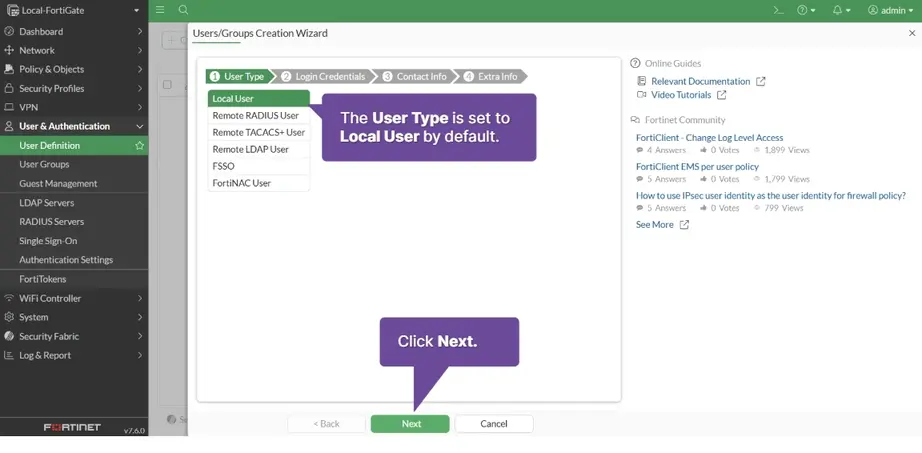This screenshot has width=922, height=453.
Task: Click the Login Credentials wizard step
Action: (x=323, y=76)
